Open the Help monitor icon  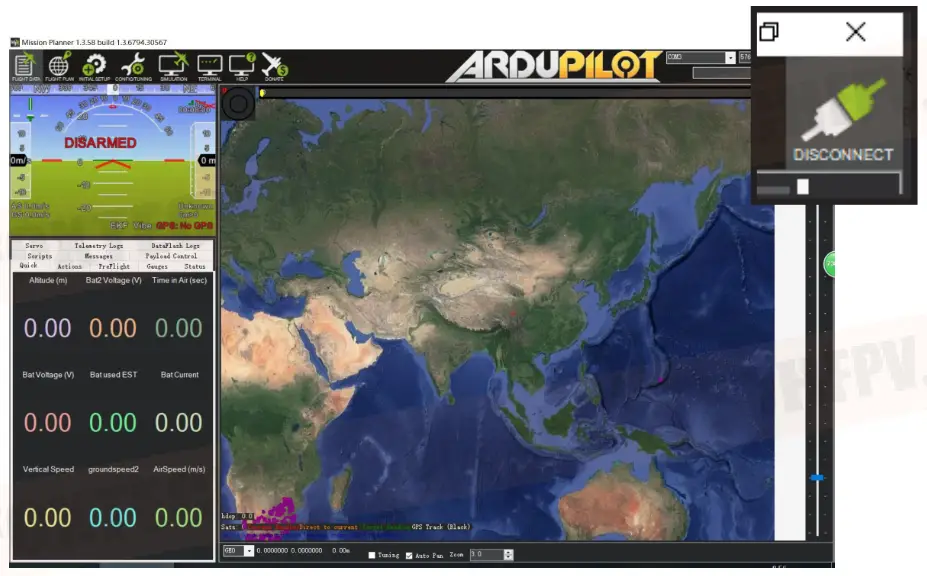coord(242,67)
